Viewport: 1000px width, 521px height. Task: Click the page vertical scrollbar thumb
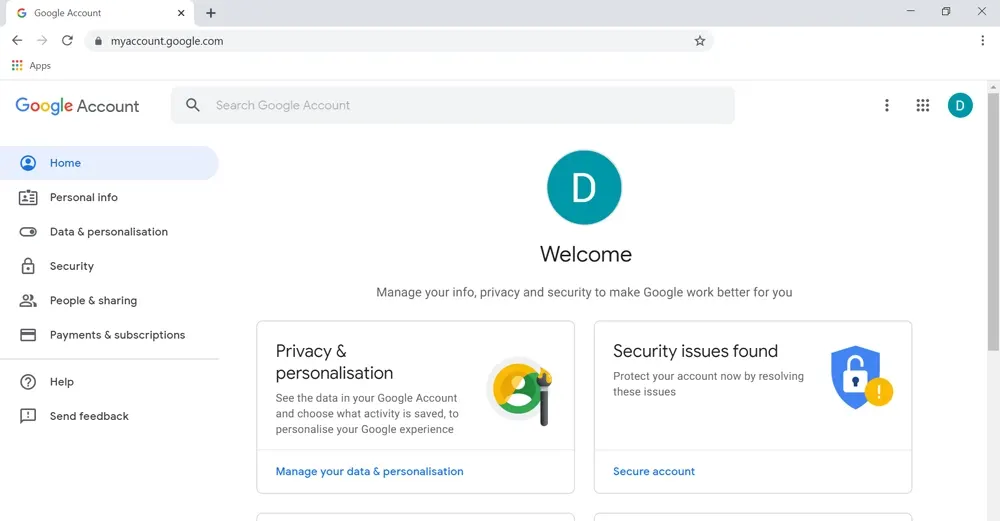tap(993, 221)
